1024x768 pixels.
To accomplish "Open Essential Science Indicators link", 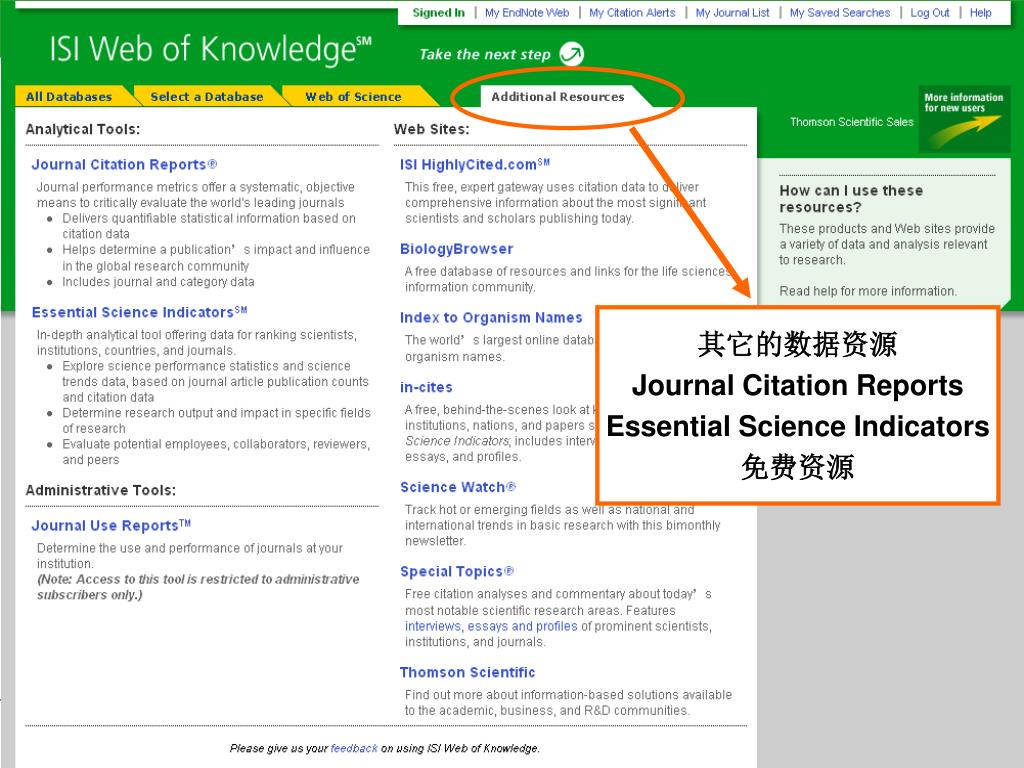I will coord(139,312).
